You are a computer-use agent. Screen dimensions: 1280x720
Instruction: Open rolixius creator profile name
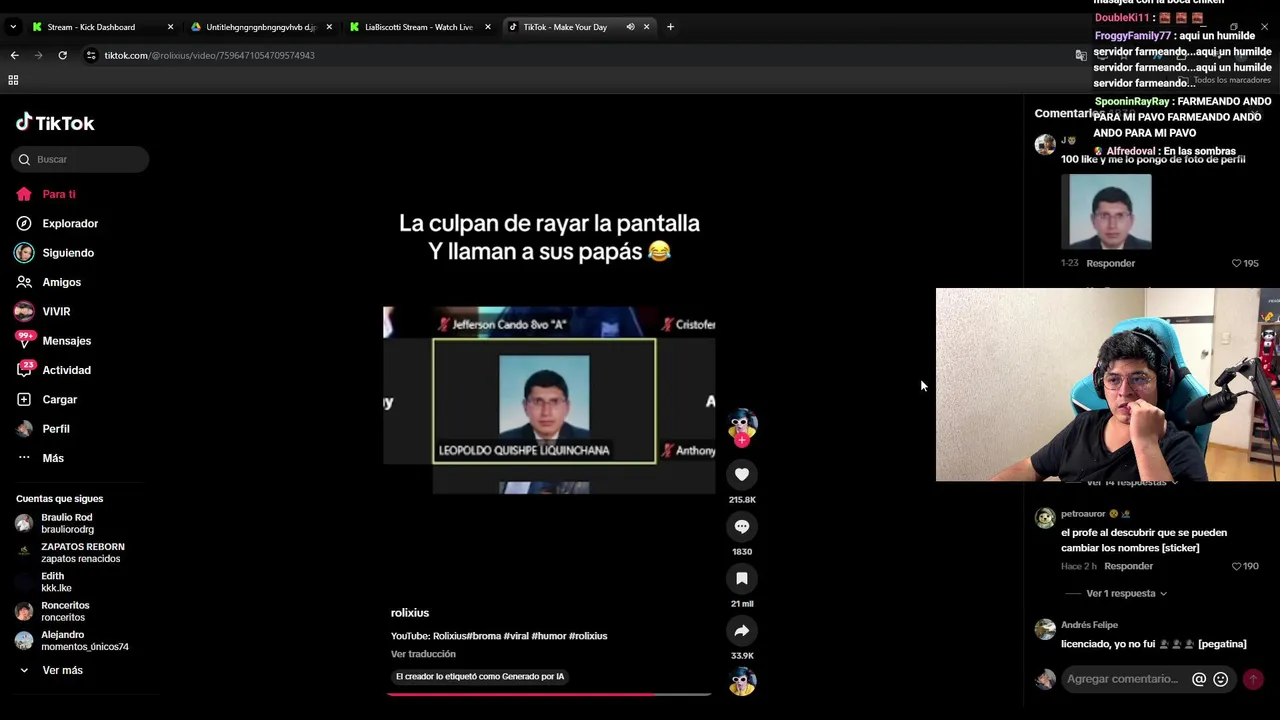[410, 613]
